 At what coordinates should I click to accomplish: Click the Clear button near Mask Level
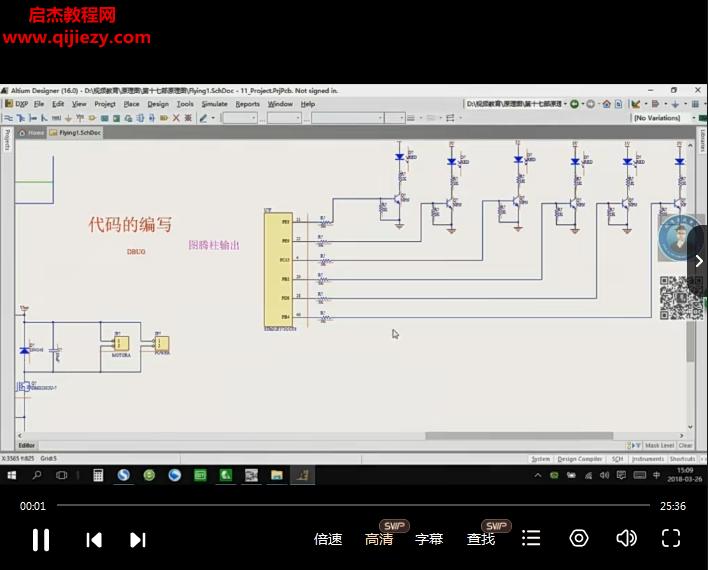coord(685,445)
